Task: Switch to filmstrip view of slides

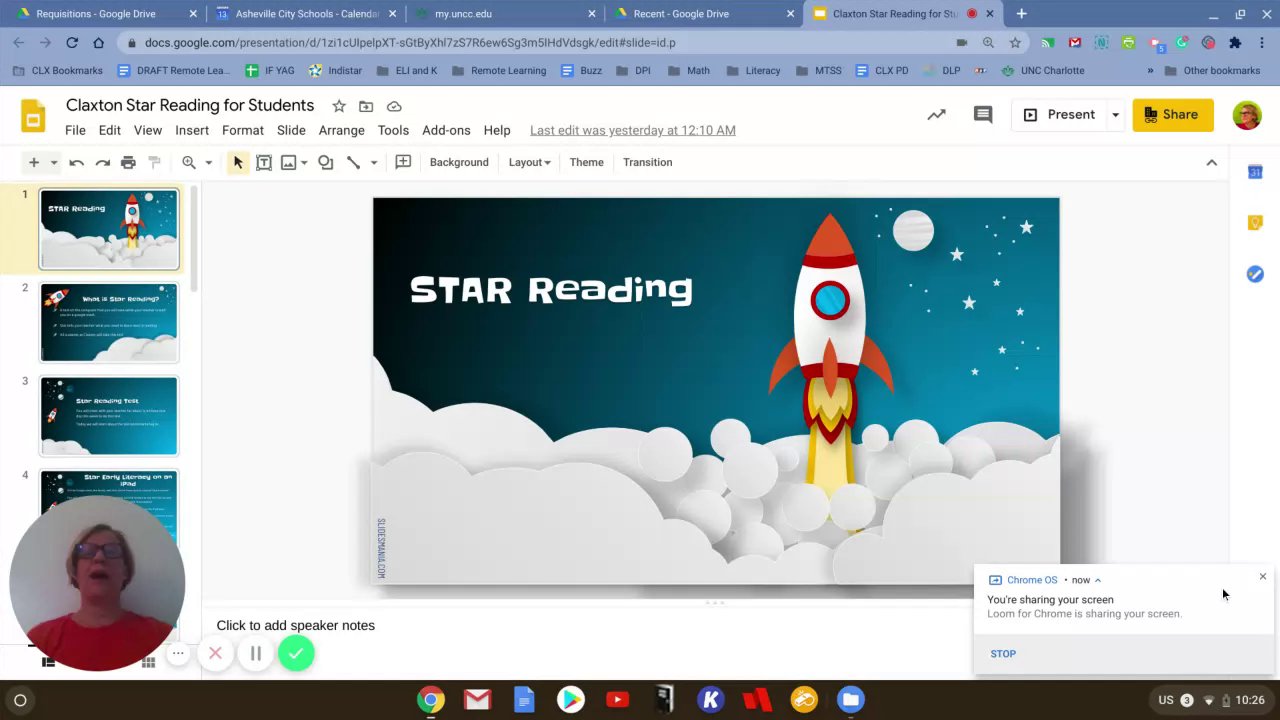Action: pos(47,660)
